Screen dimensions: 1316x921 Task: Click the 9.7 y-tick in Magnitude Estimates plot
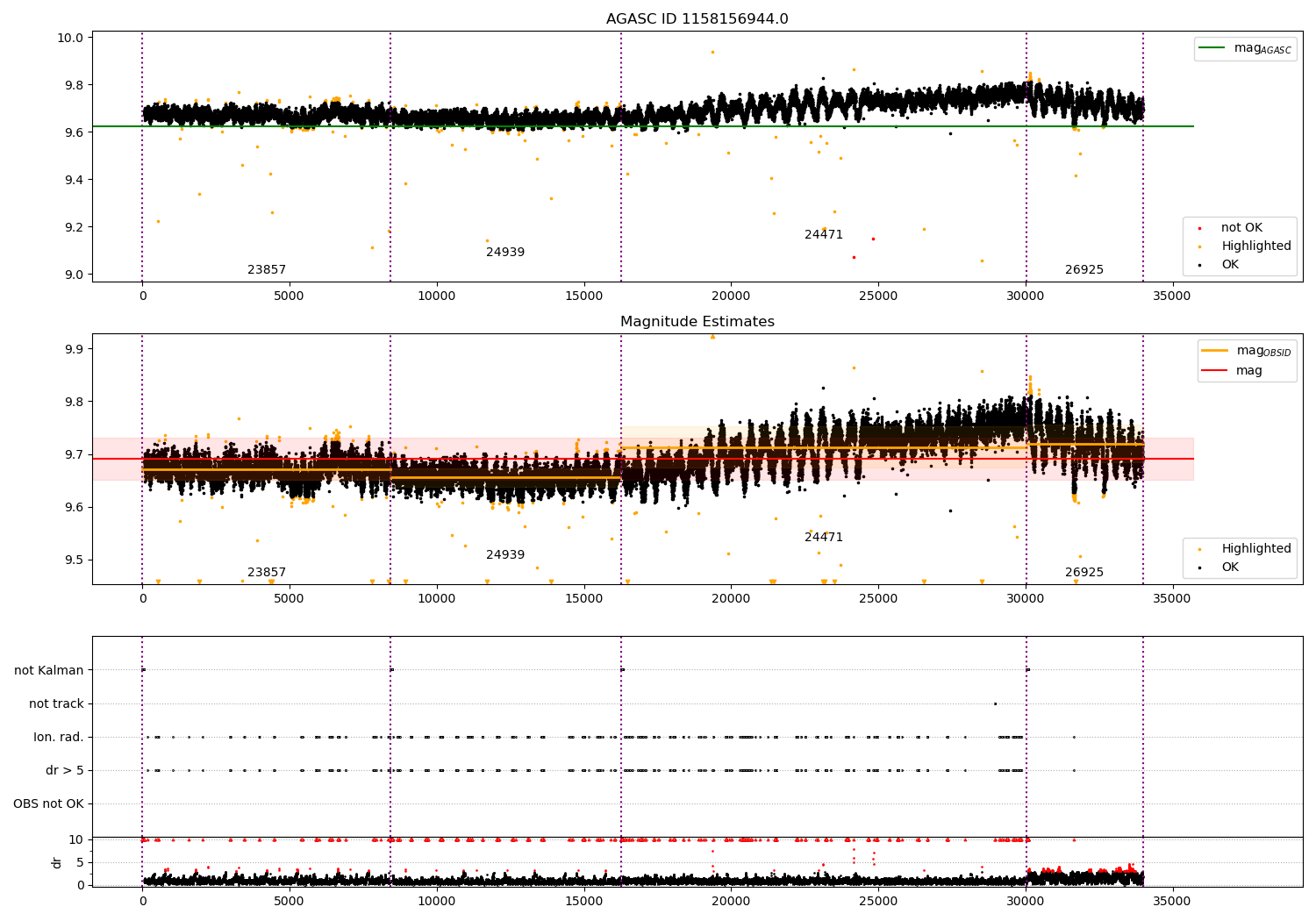[x=74, y=455]
